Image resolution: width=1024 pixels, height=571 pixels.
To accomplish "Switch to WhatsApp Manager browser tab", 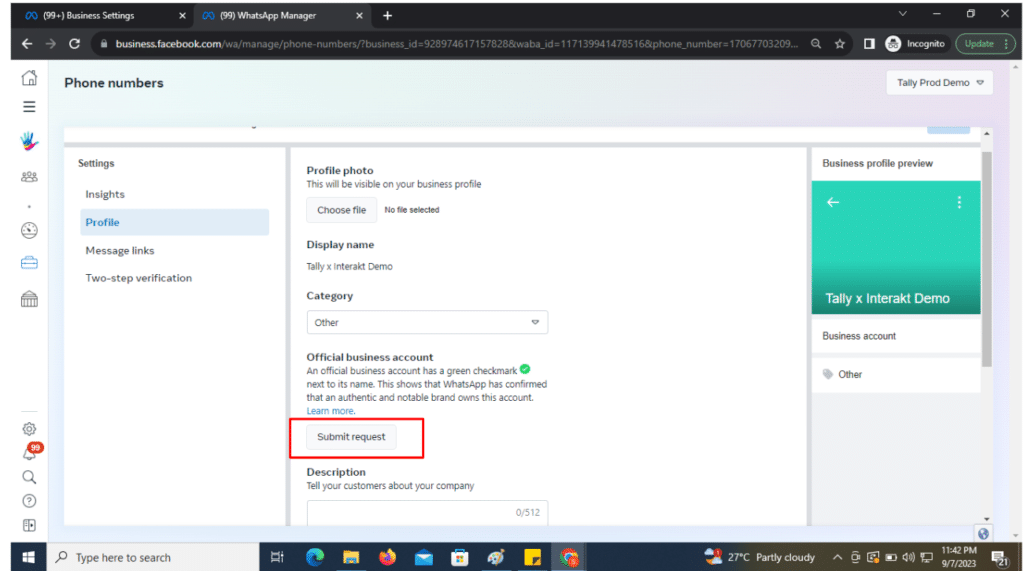I will (x=281, y=16).
